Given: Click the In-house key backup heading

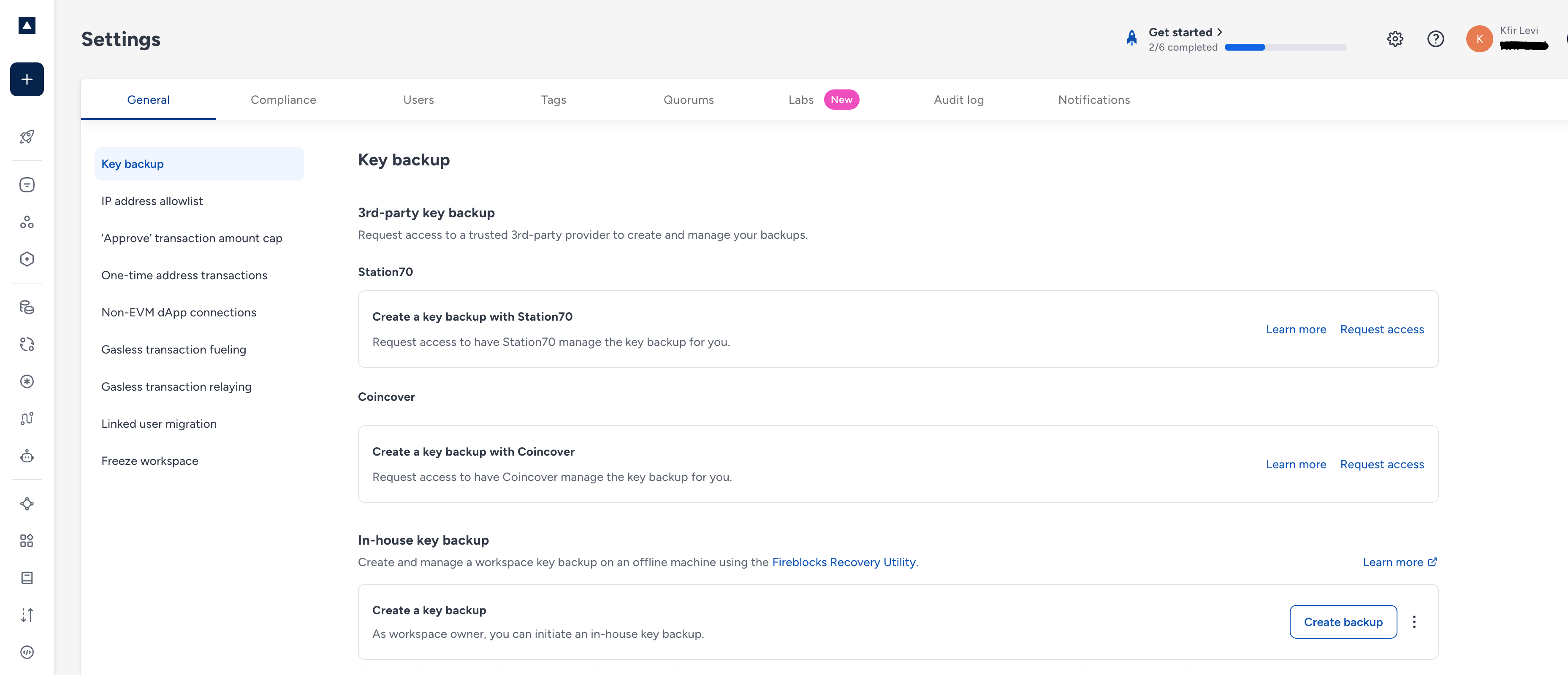Looking at the screenshot, I should 423,540.
